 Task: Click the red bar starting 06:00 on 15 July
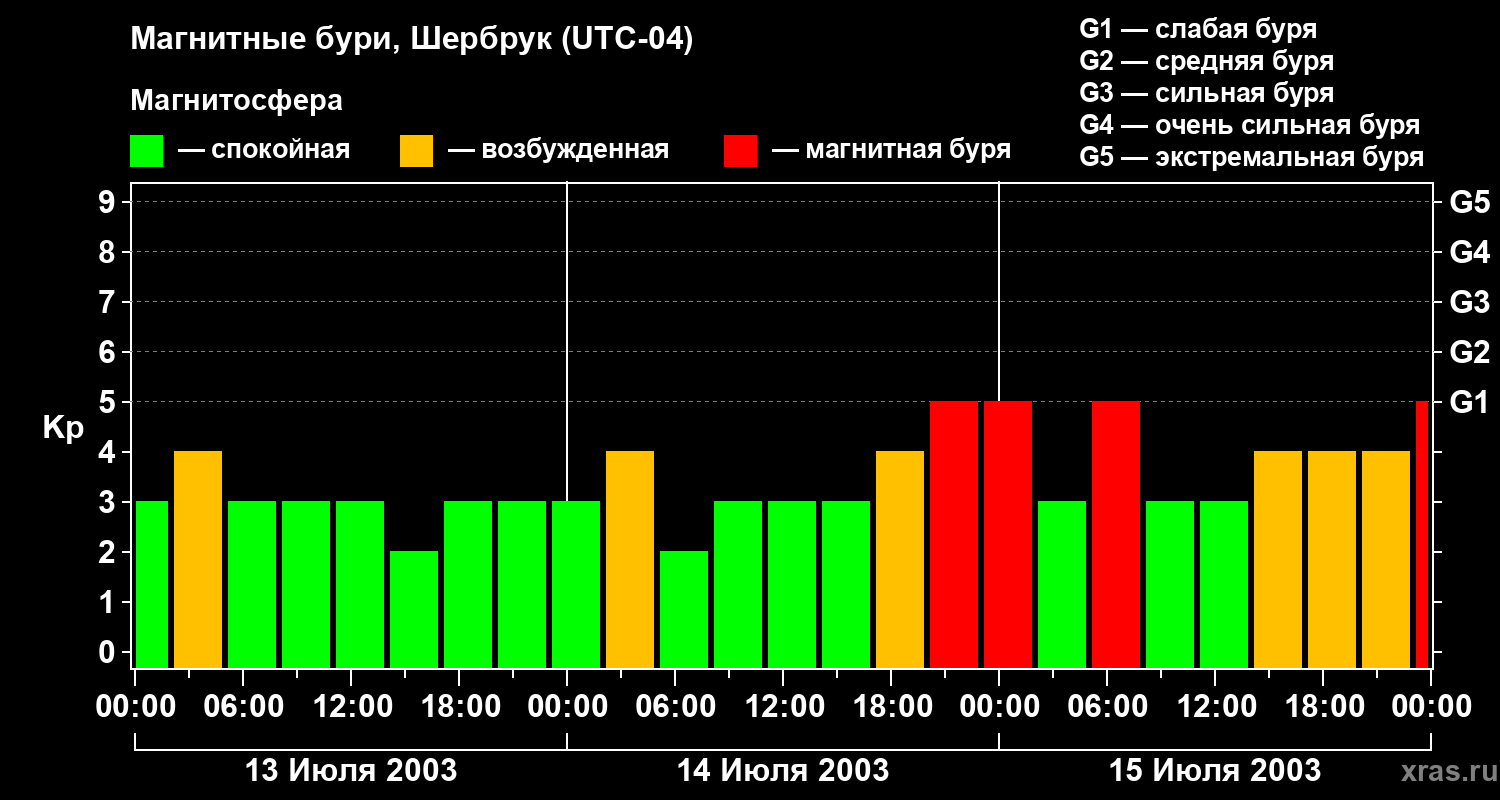click(1116, 534)
